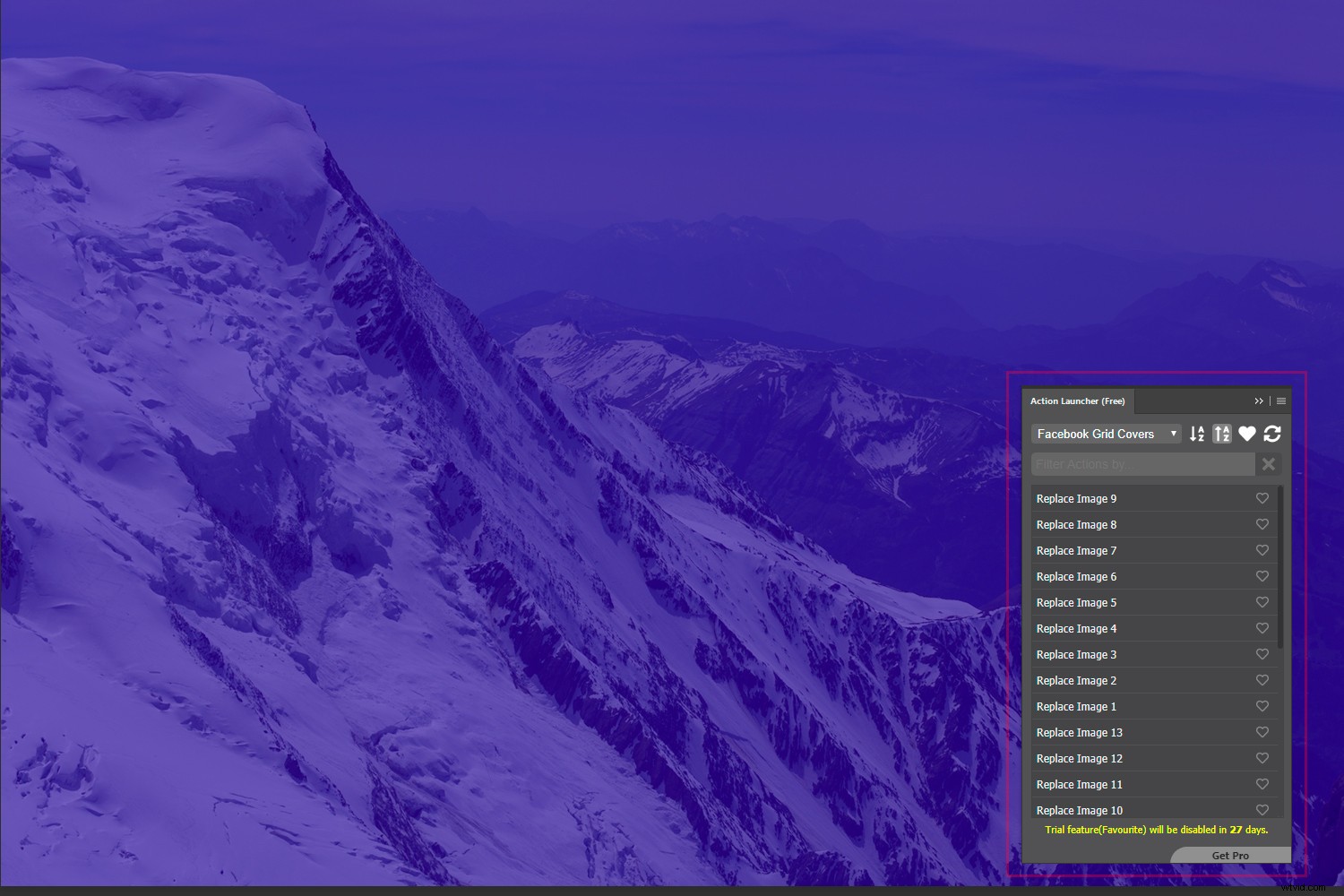
Task: Switch to the Action Launcher (Free) tab
Action: pyautogui.click(x=1077, y=401)
